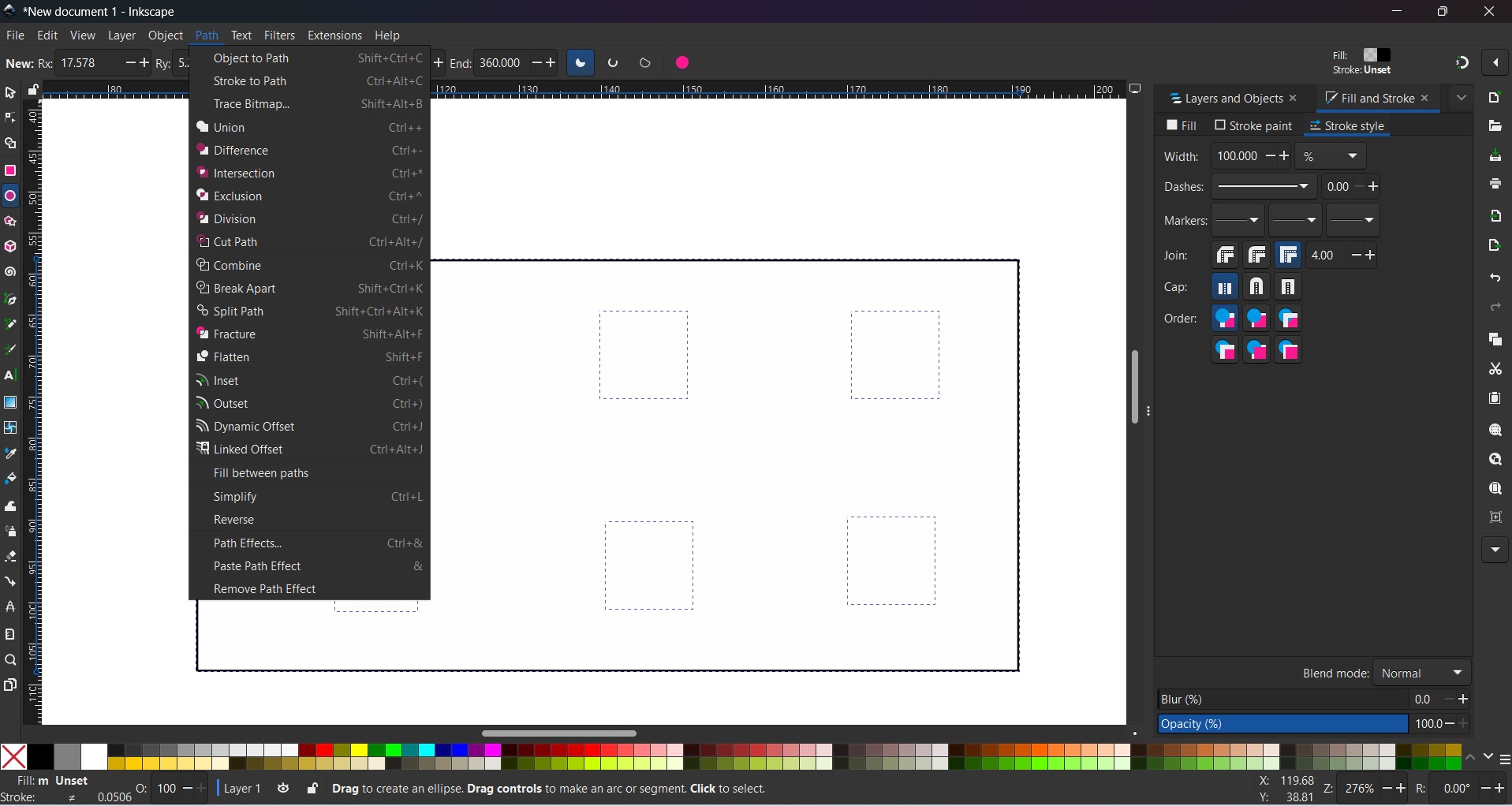Open the stroke width unit dropdown

1331,156
